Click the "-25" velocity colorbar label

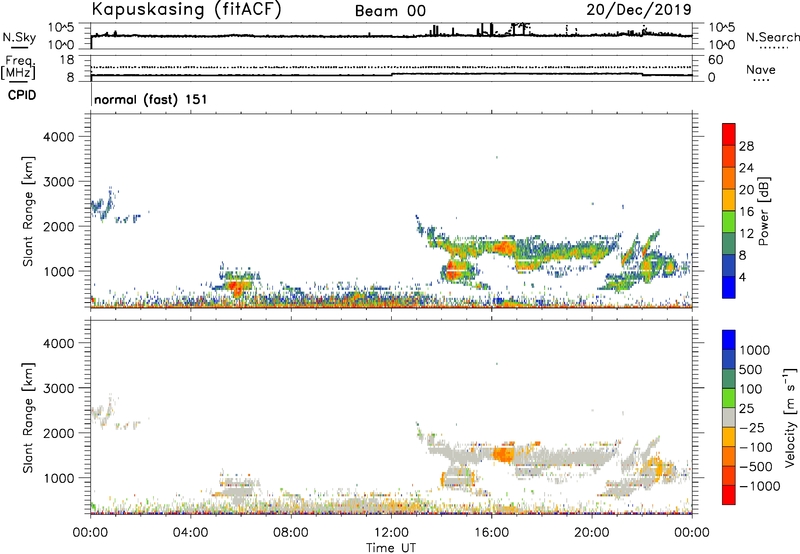tap(752, 428)
